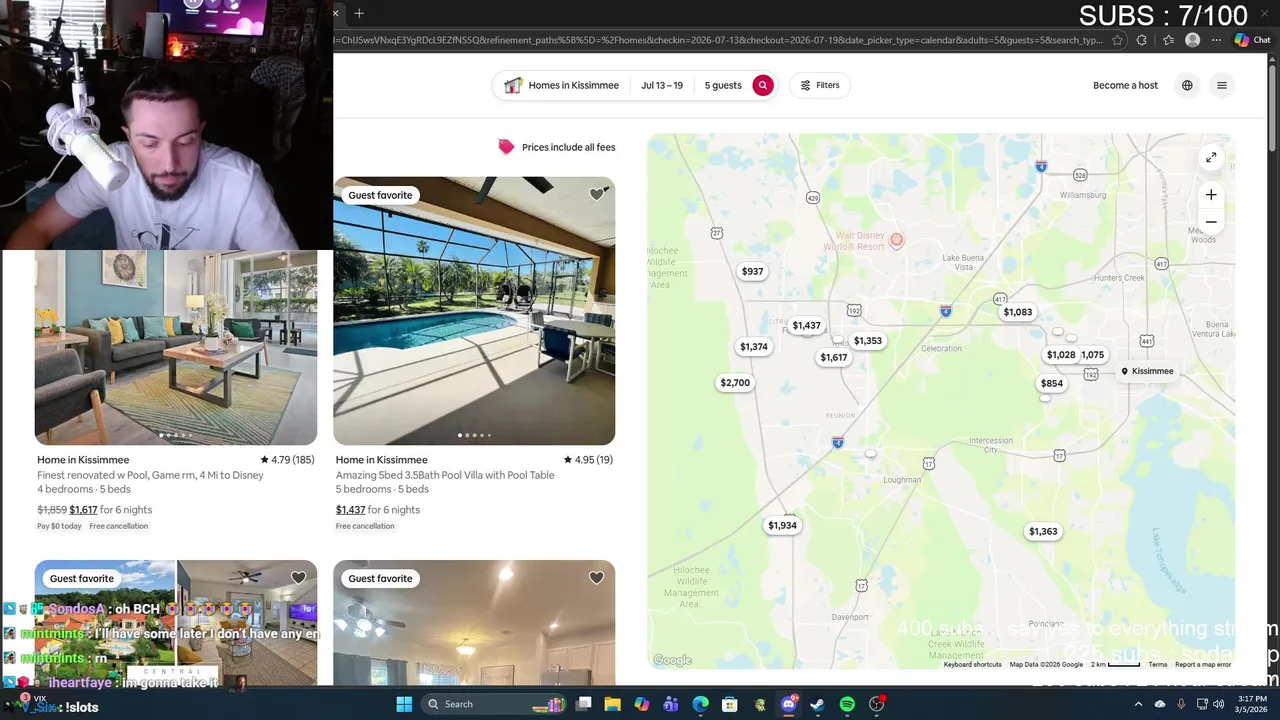Click the red Airbnb search magnifier button

(763, 85)
